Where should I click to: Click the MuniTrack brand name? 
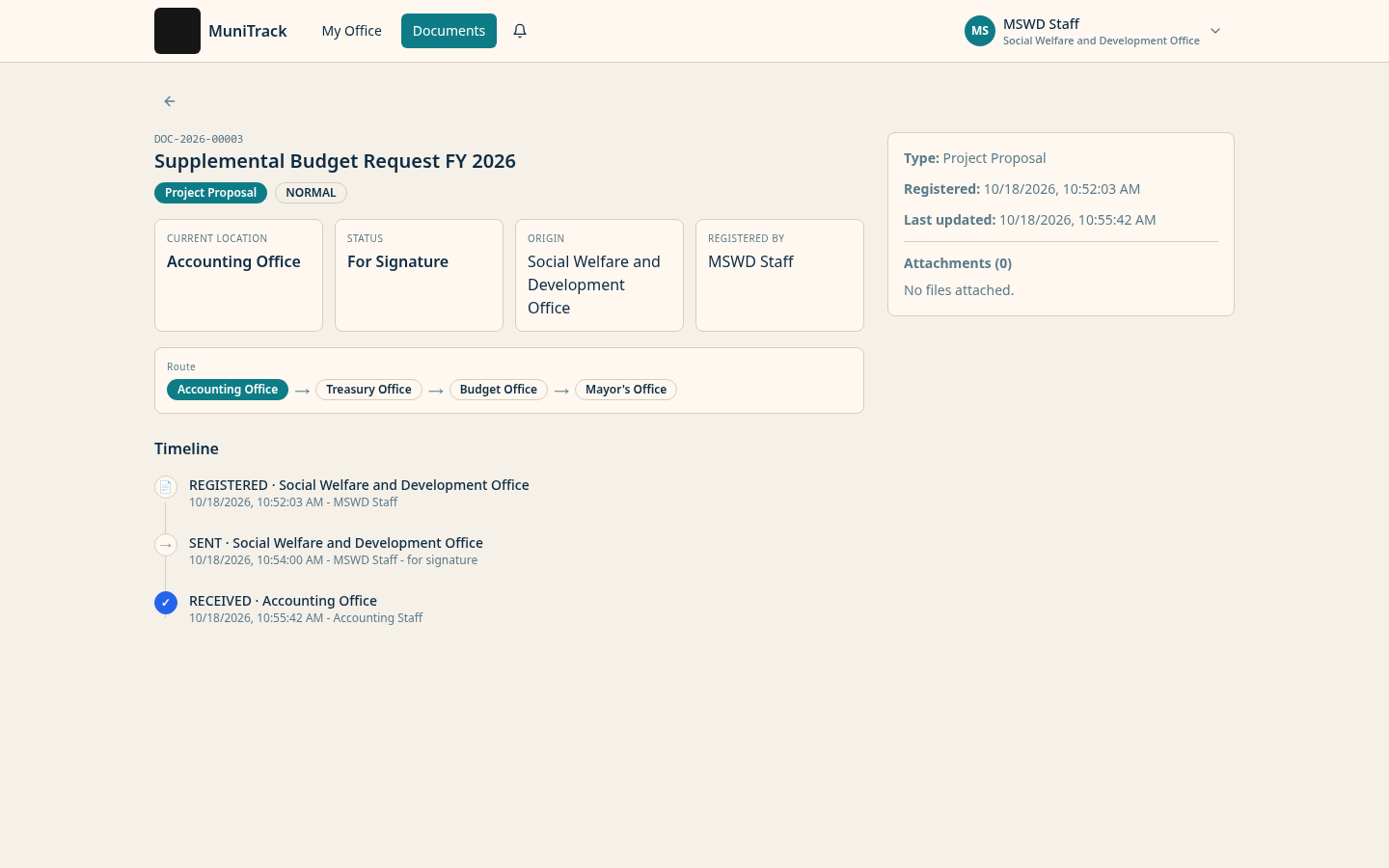click(248, 31)
